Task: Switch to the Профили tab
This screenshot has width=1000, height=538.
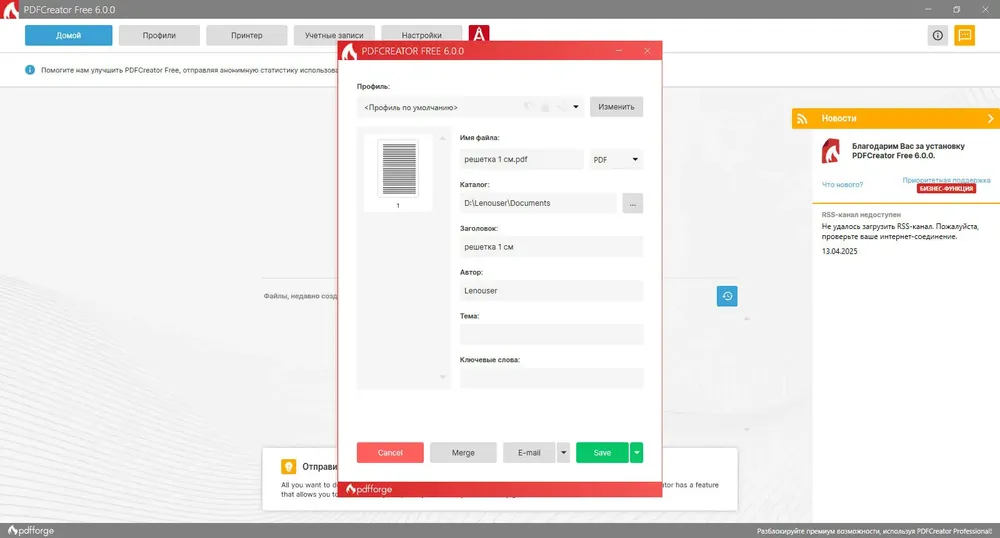Action: (x=159, y=36)
